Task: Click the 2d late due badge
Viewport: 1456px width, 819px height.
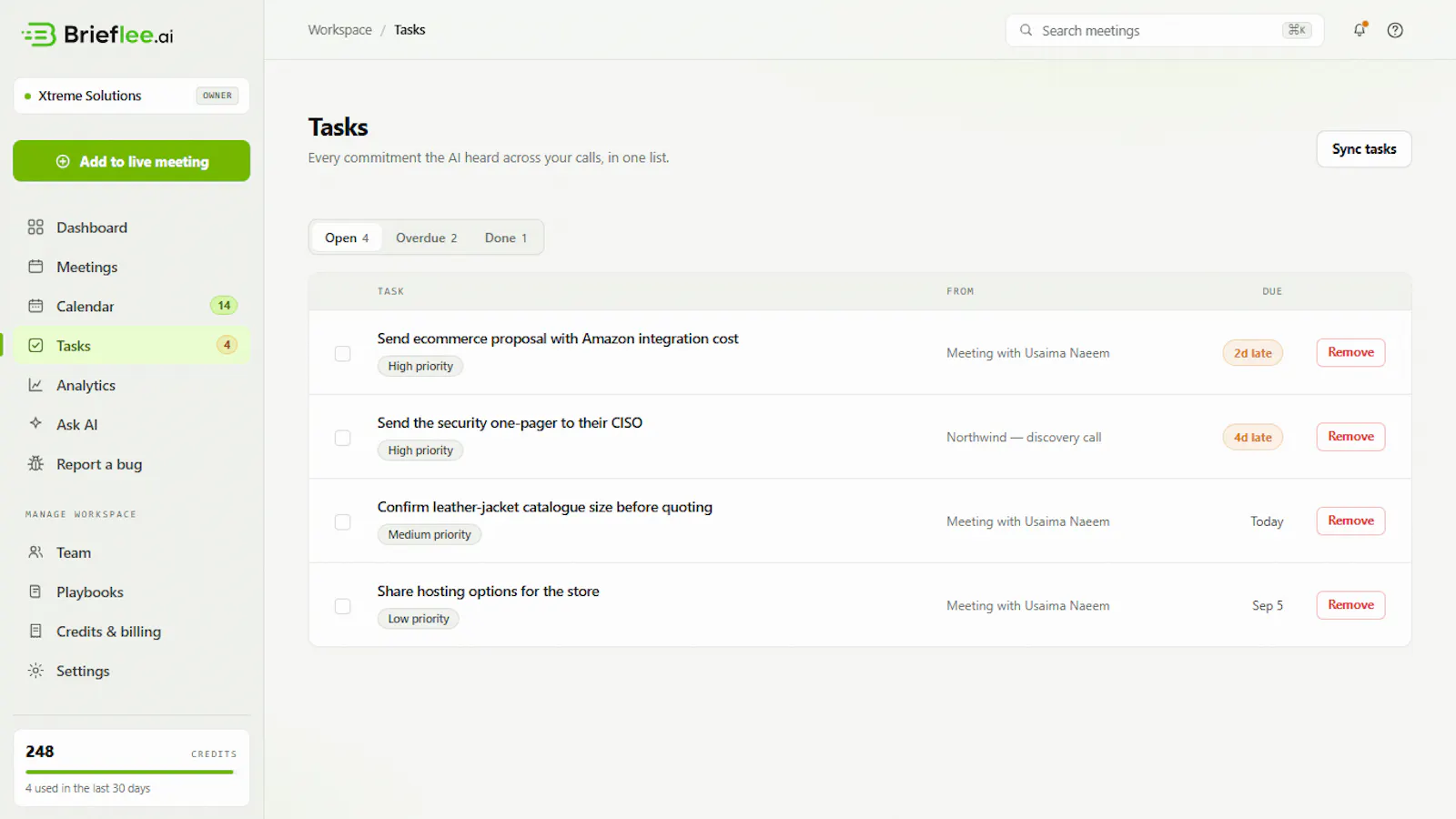Action: [x=1252, y=353]
